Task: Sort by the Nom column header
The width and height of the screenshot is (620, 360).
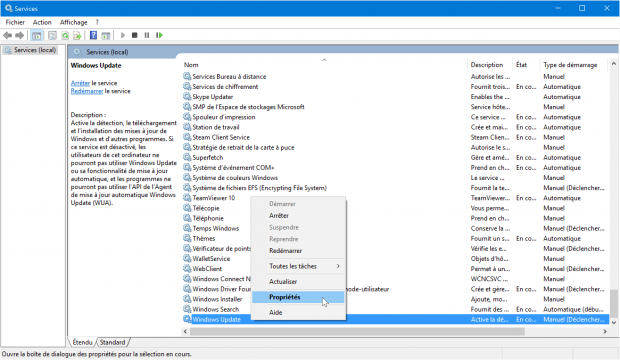Action: click(x=324, y=65)
